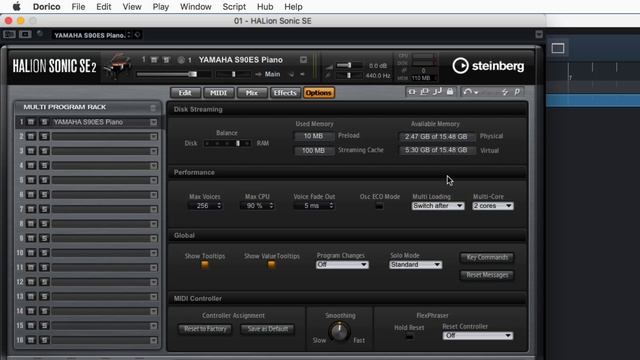640x360 pixels.
Task: Adjust the Disk/RAM Balance slider
Action: (x=227, y=143)
